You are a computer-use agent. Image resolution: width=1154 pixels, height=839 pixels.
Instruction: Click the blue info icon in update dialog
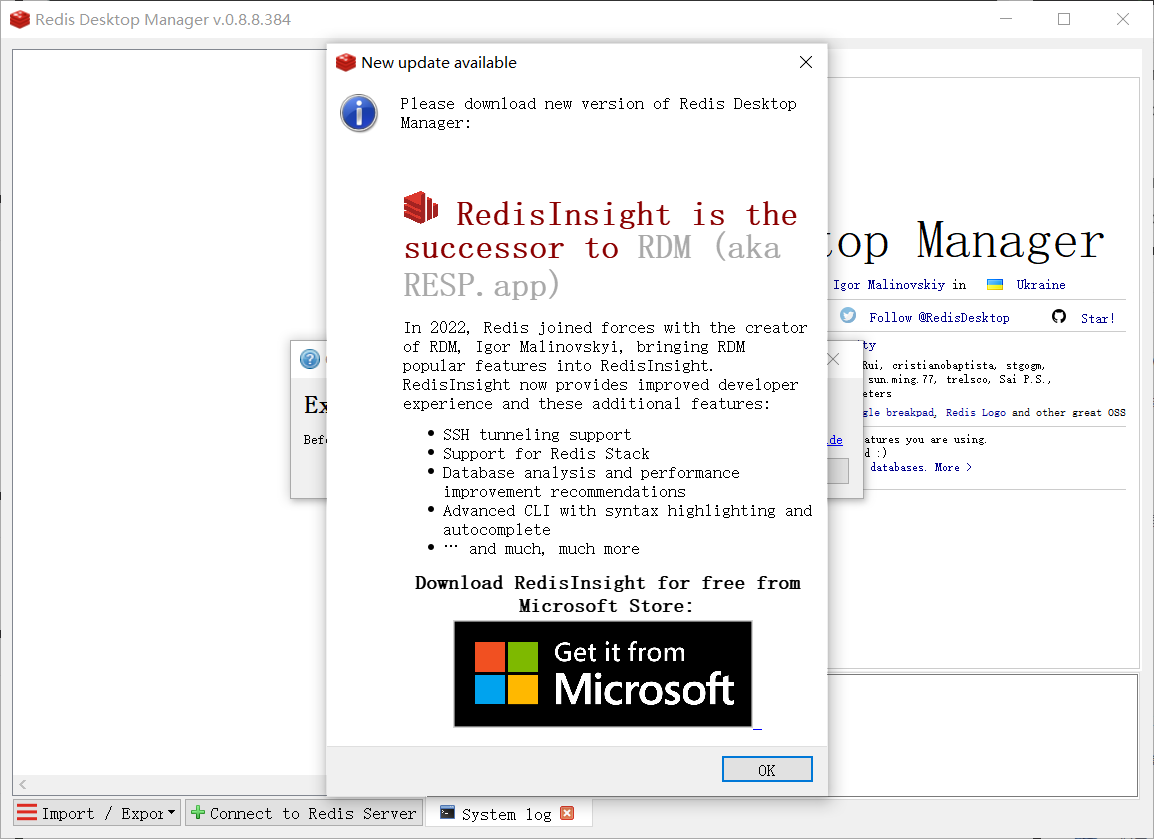tap(358, 113)
